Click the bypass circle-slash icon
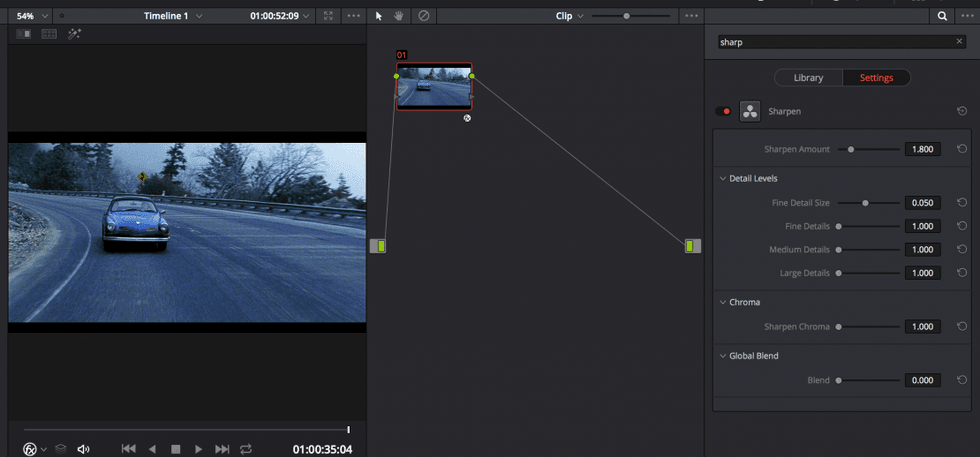The width and height of the screenshot is (980, 457). coord(424,16)
